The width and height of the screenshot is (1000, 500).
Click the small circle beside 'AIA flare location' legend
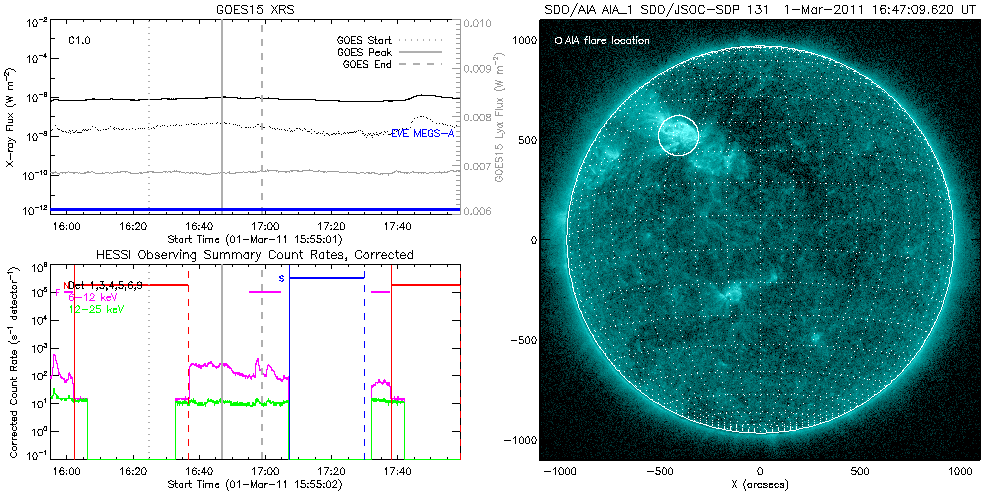coord(558,41)
